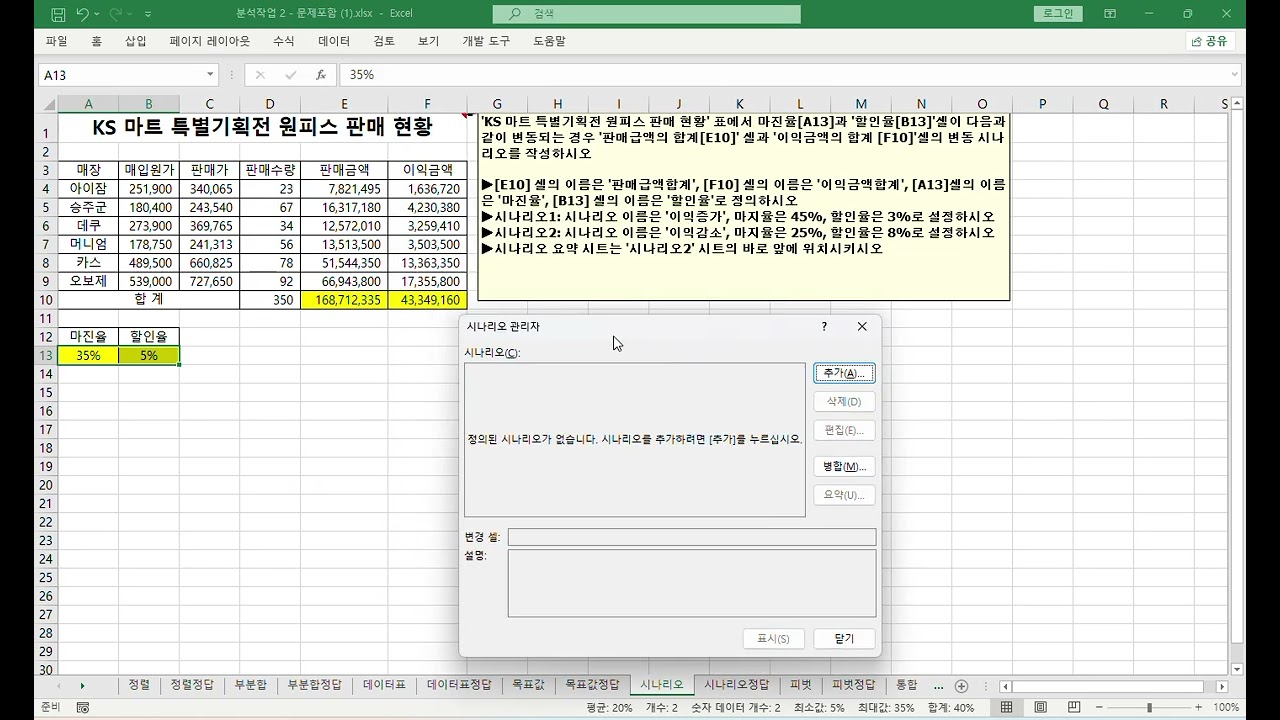This screenshot has height=720, width=1280.
Task: Select cell B13 with 5% discount rate
Action: click(x=149, y=355)
